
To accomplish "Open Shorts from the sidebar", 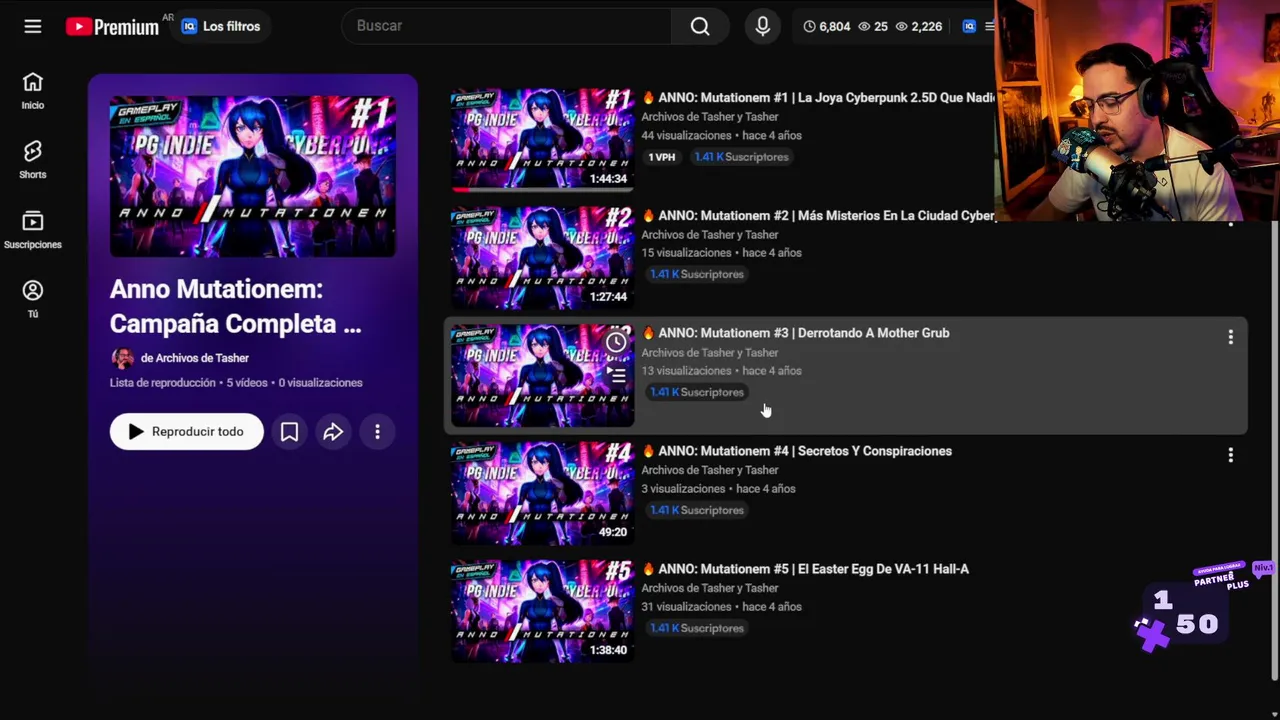I will (x=33, y=160).
